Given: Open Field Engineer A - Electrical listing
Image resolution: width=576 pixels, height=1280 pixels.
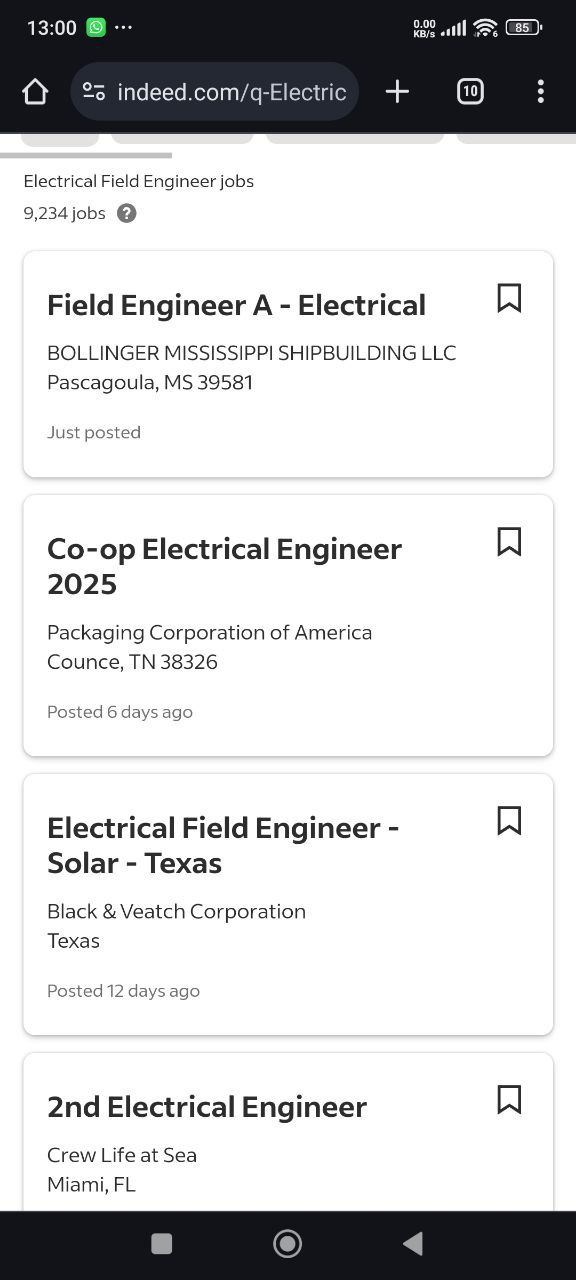Looking at the screenshot, I should (236, 305).
